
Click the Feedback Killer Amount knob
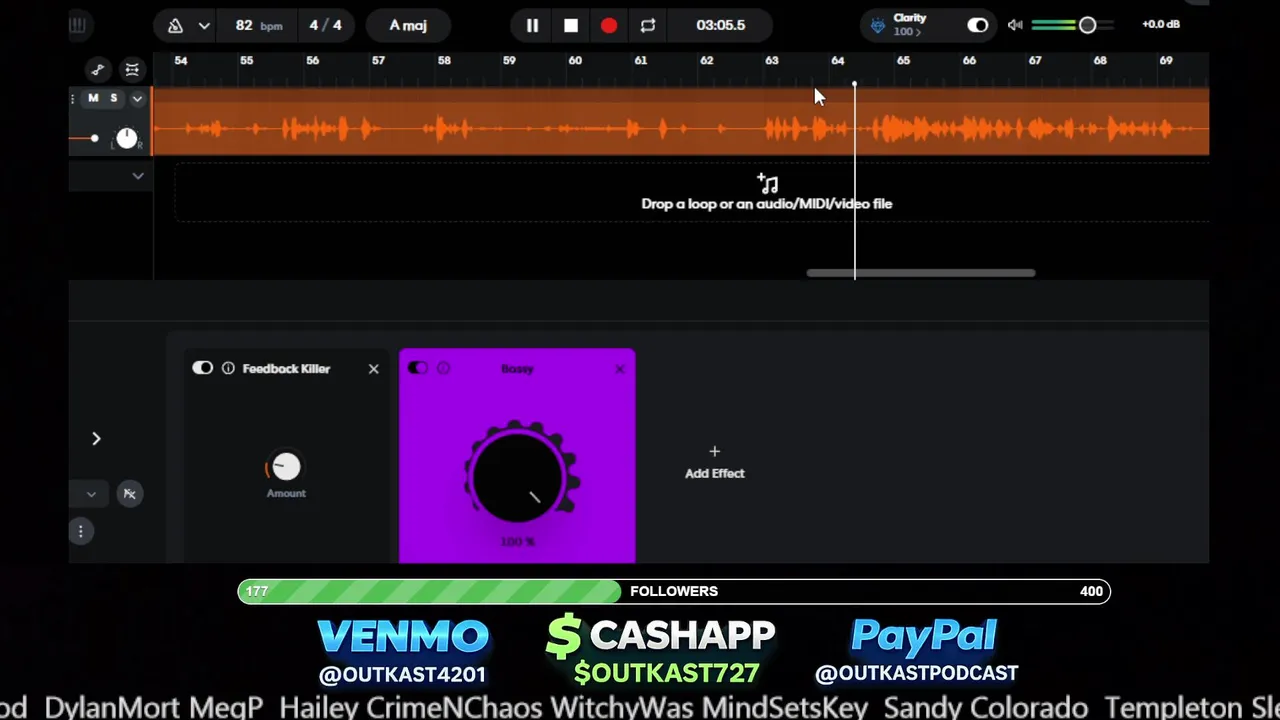pos(285,466)
